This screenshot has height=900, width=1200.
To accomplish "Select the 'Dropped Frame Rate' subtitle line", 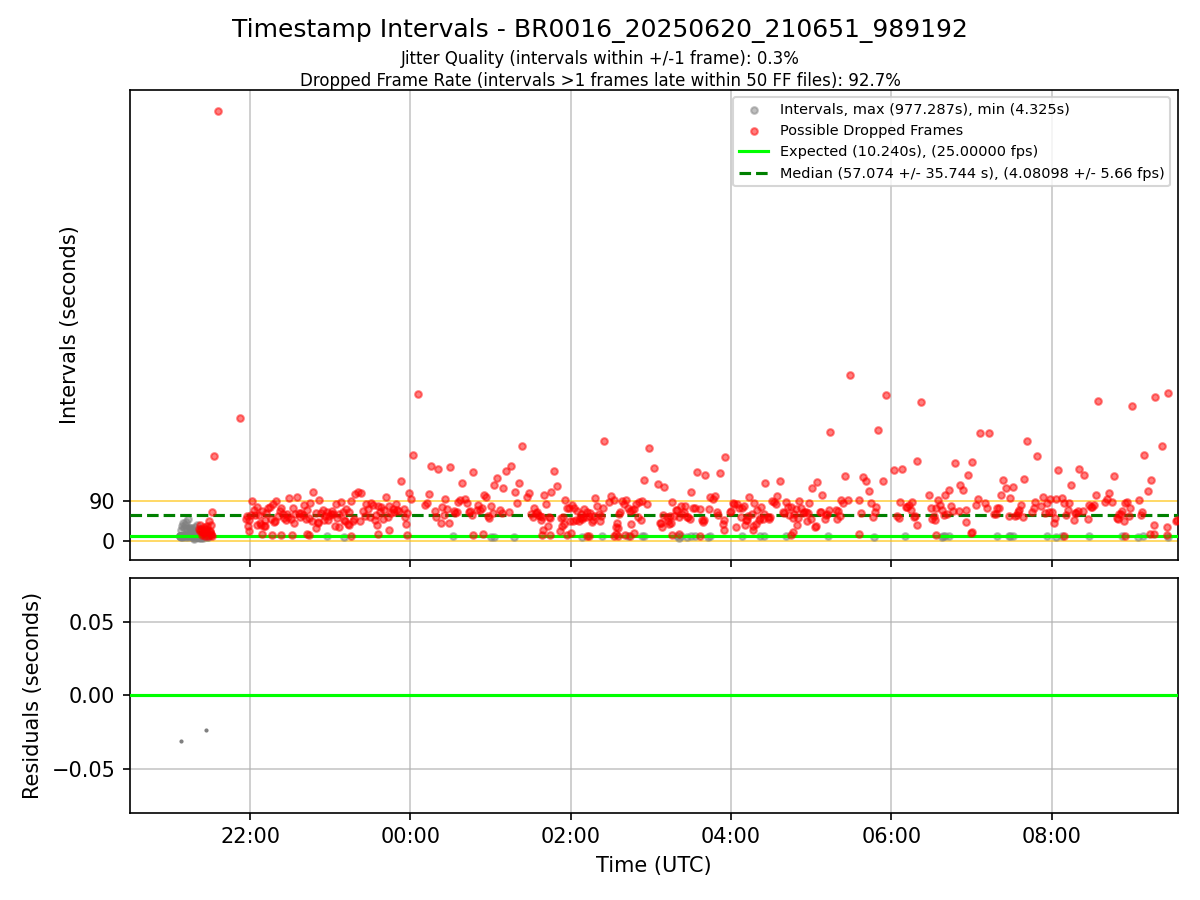I will pos(600,80).
